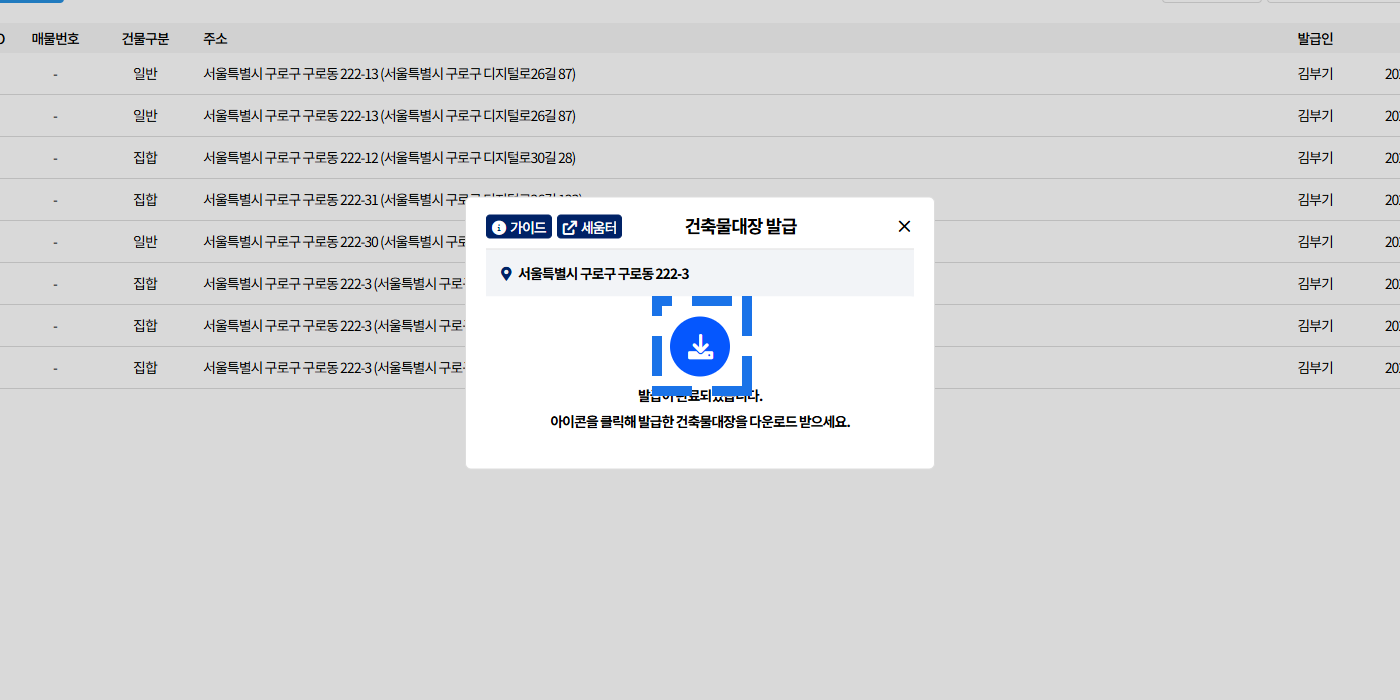Image resolution: width=1400 pixels, height=700 pixels.
Task: Select the first row's 구로동 222-13 address
Action: [x=389, y=74]
